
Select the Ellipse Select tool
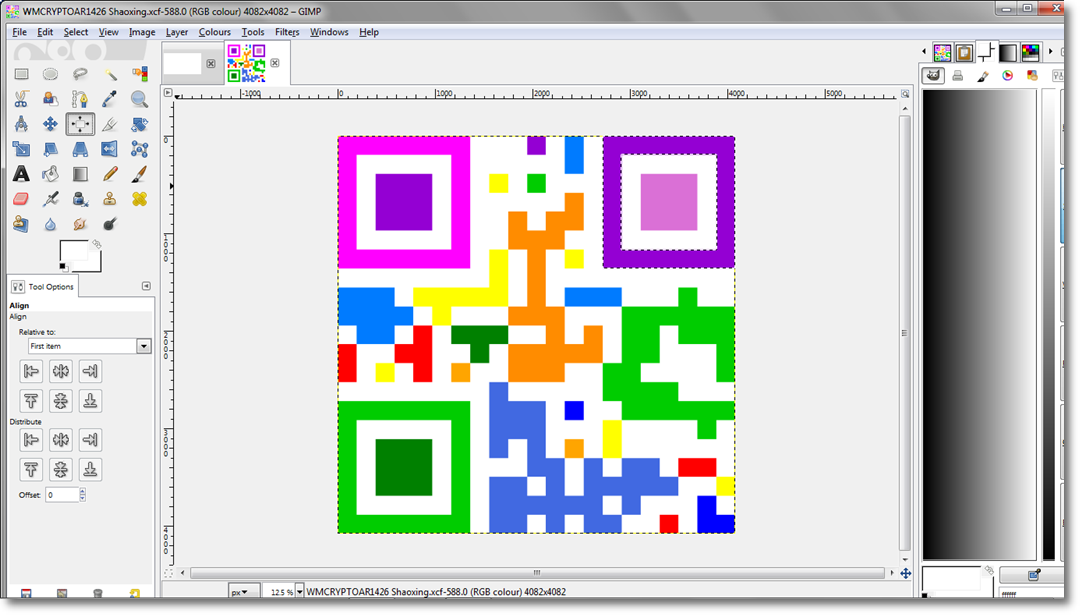click(x=50, y=74)
